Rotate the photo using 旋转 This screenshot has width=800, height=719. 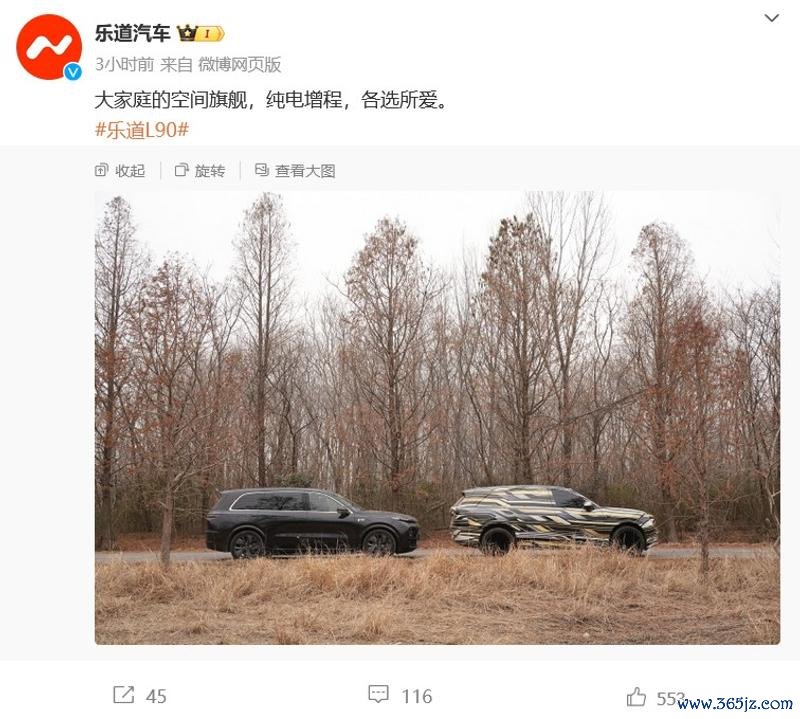[210, 170]
